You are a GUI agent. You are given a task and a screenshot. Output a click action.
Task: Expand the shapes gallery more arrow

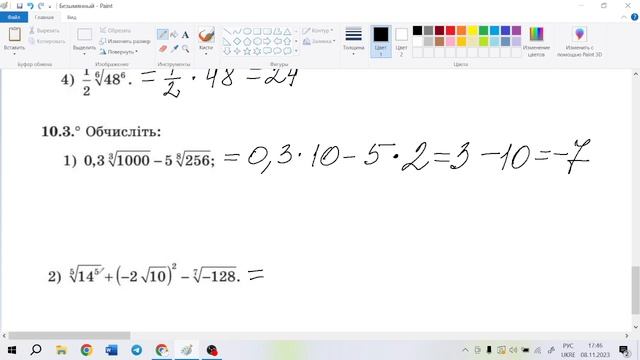pos(296,51)
